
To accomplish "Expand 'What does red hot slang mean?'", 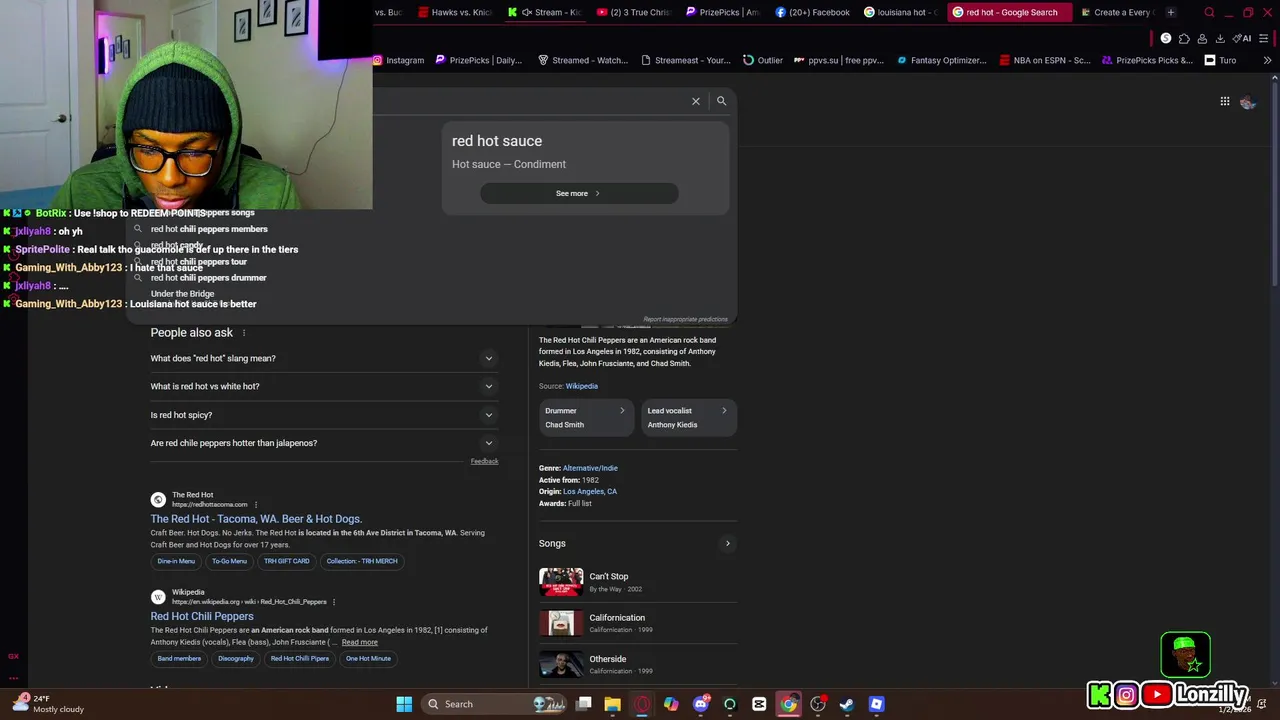I will pyautogui.click(x=324, y=358).
